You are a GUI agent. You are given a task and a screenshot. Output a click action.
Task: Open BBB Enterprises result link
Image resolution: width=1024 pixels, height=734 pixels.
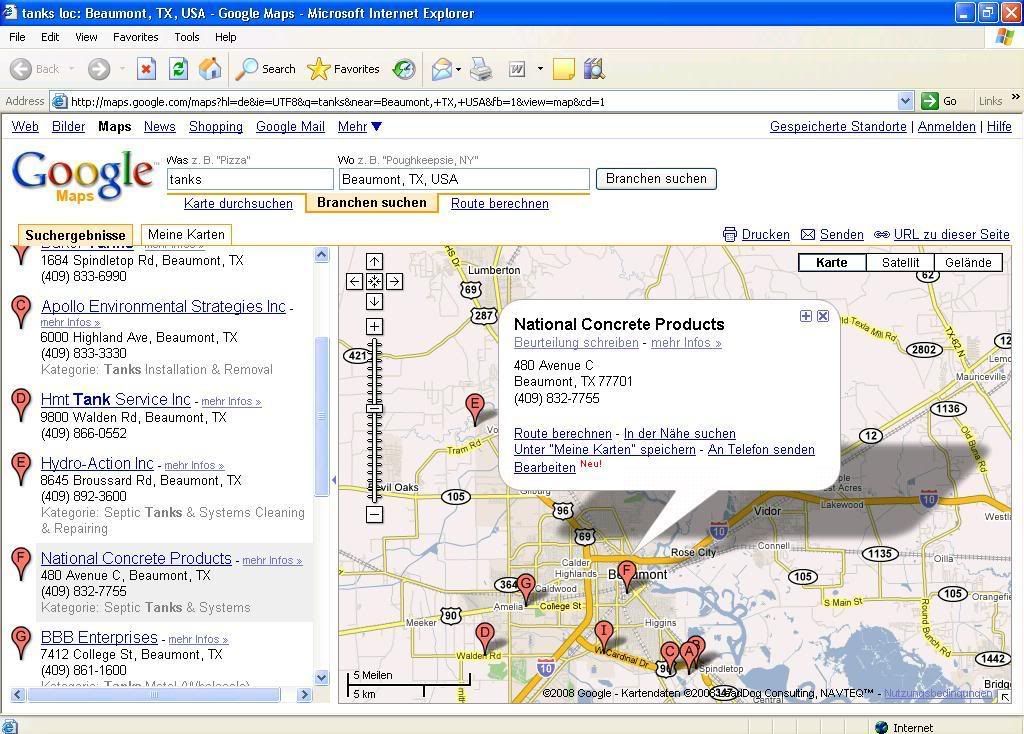click(x=99, y=637)
